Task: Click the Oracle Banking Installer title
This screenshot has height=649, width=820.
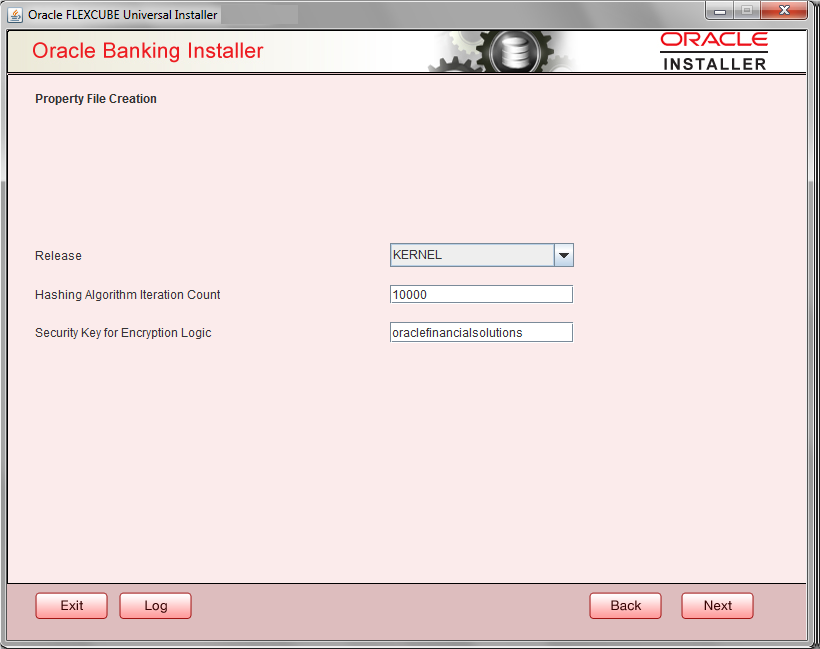Action: [x=147, y=51]
